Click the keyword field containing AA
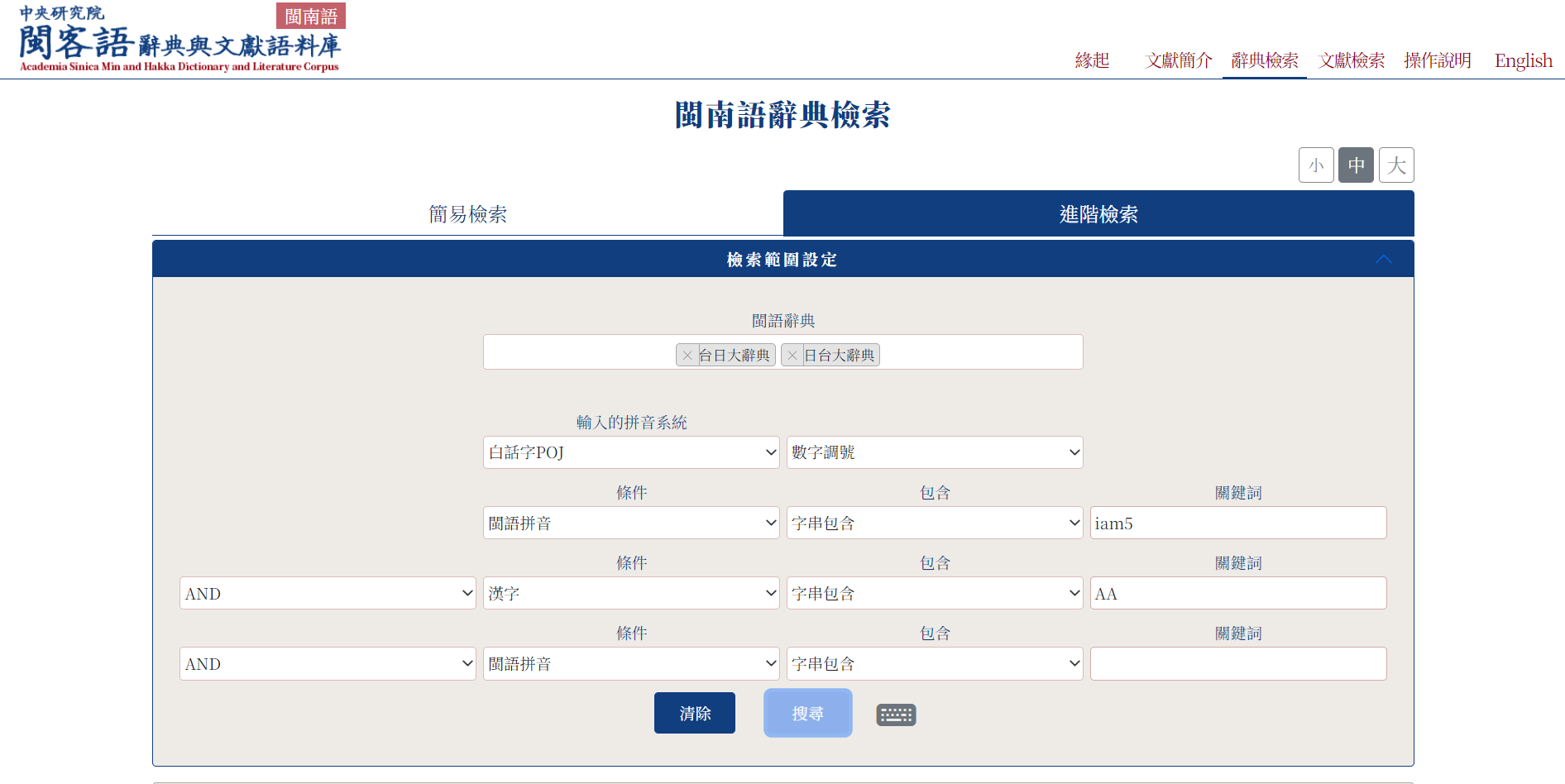The image size is (1565, 784). [1238, 593]
